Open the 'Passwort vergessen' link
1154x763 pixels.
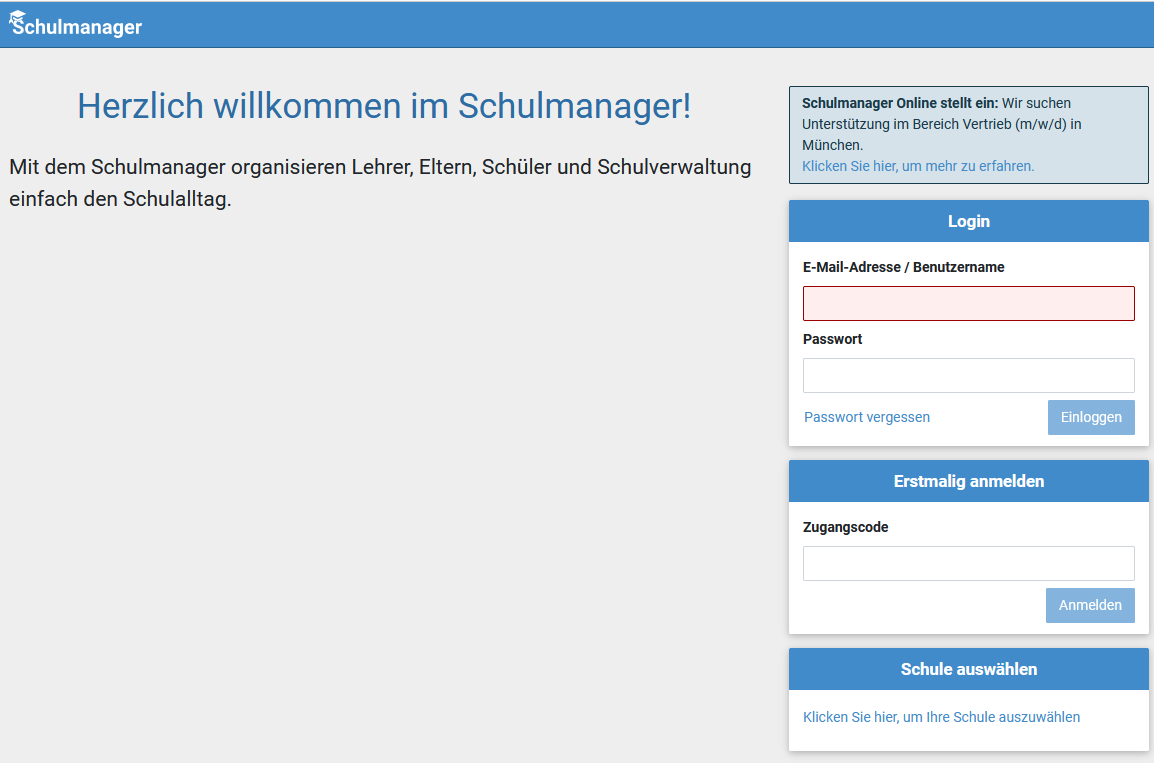click(x=866, y=417)
